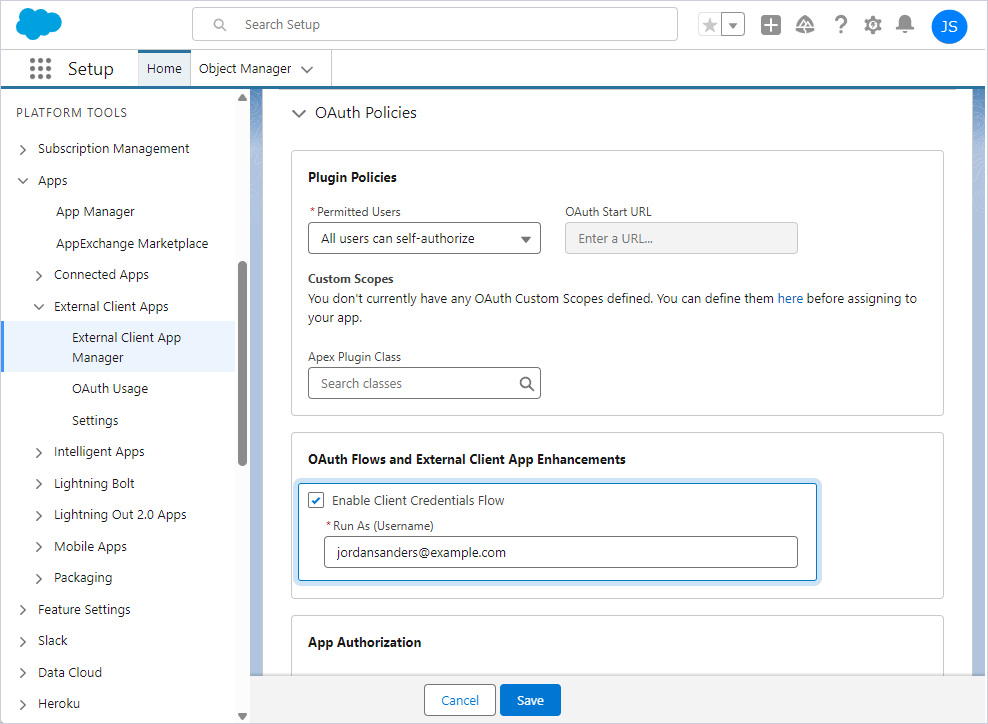988x724 pixels.
Task: Click the Plugin Policies heading
Action: pyautogui.click(x=352, y=178)
